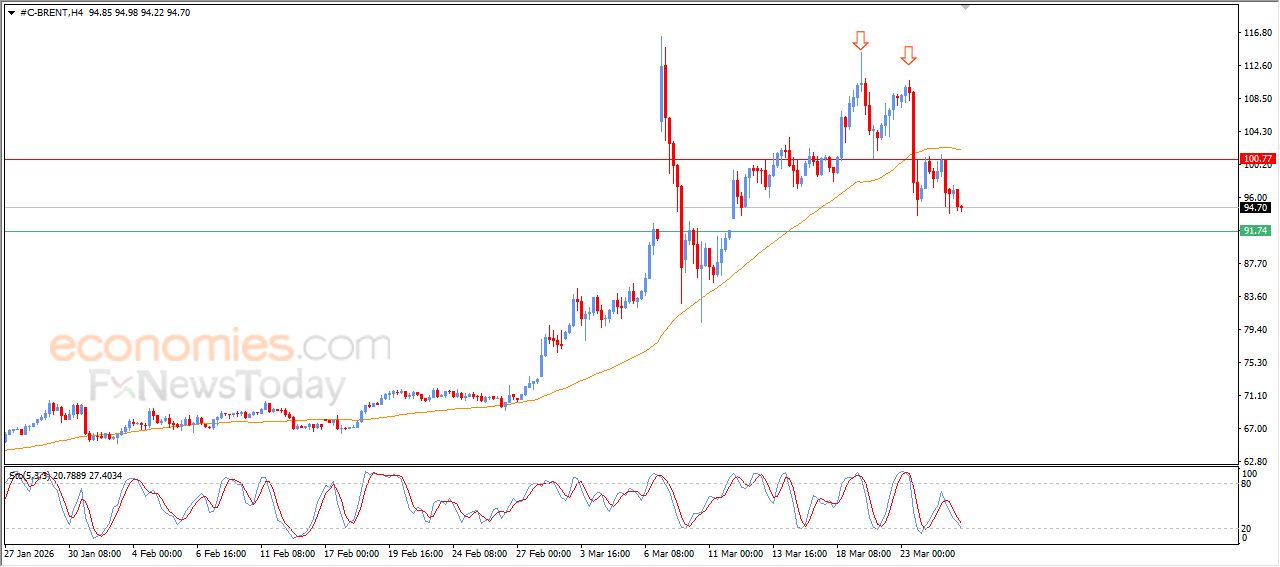Select the red 100.77 price level tag
Screen dimensions: 1280x567
[1257, 159]
